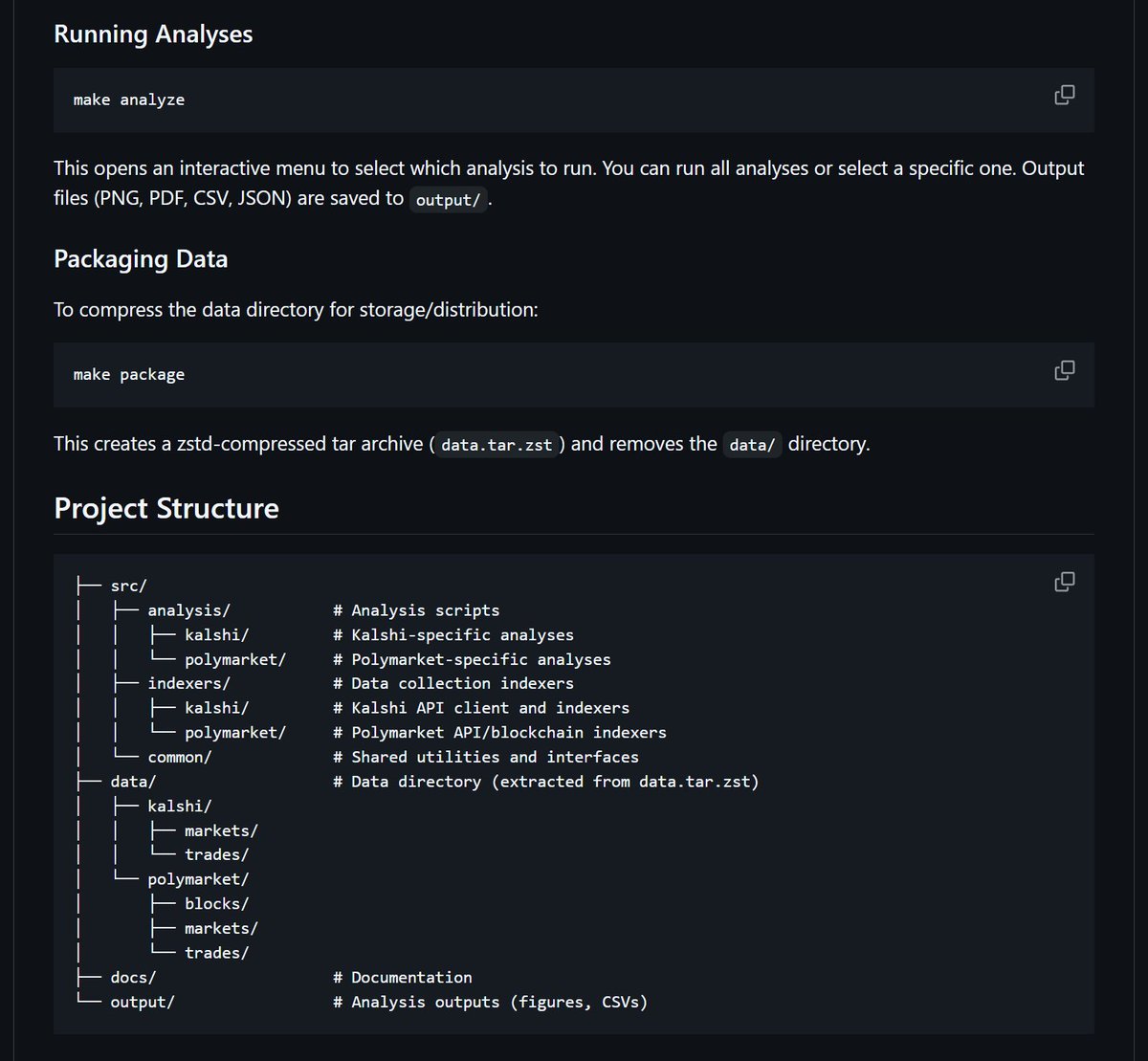Image resolution: width=1148 pixels, height=1061 pixels.
Task: Click 'To compress the data directory' sentence
Action: tap(296, 311)
